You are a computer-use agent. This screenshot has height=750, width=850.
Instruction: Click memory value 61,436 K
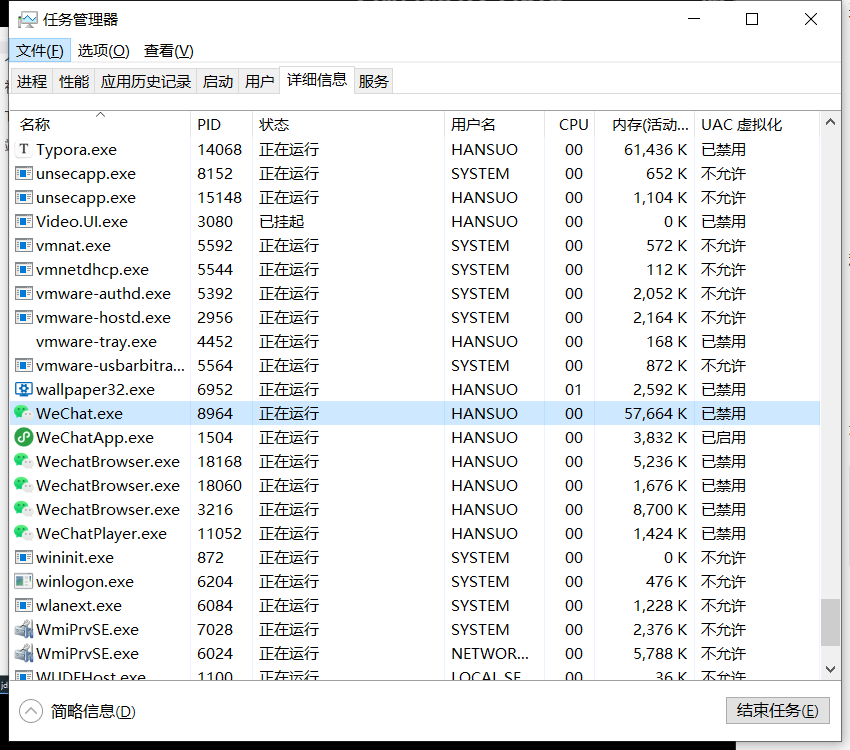point(655,150)
